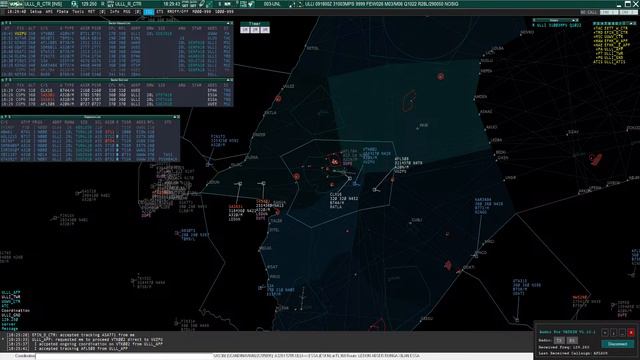Collapse the departure list panel
The height and width of the screenshot is (360, 640).
click(174, 117)
